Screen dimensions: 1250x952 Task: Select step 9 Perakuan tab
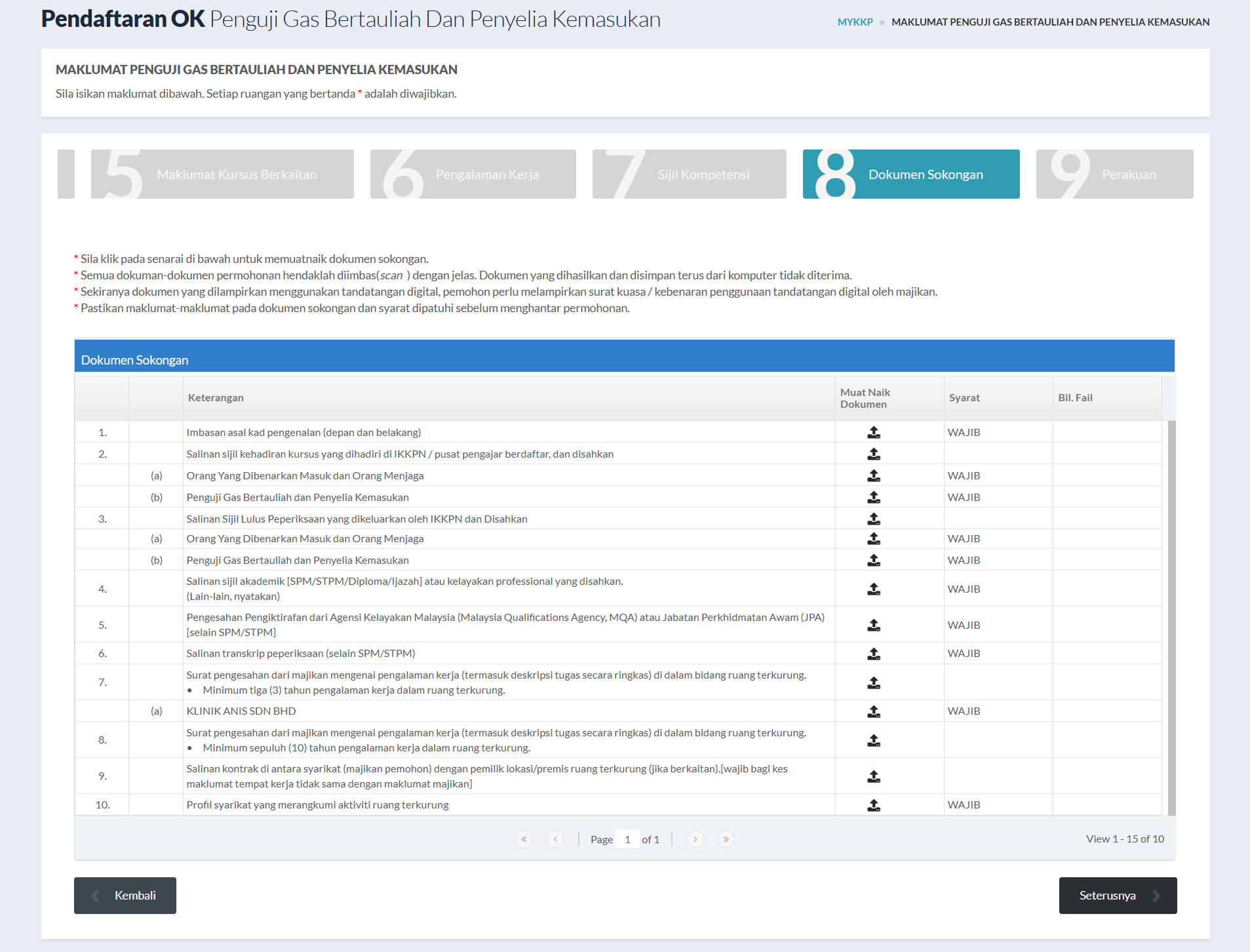pos(1114,174)
